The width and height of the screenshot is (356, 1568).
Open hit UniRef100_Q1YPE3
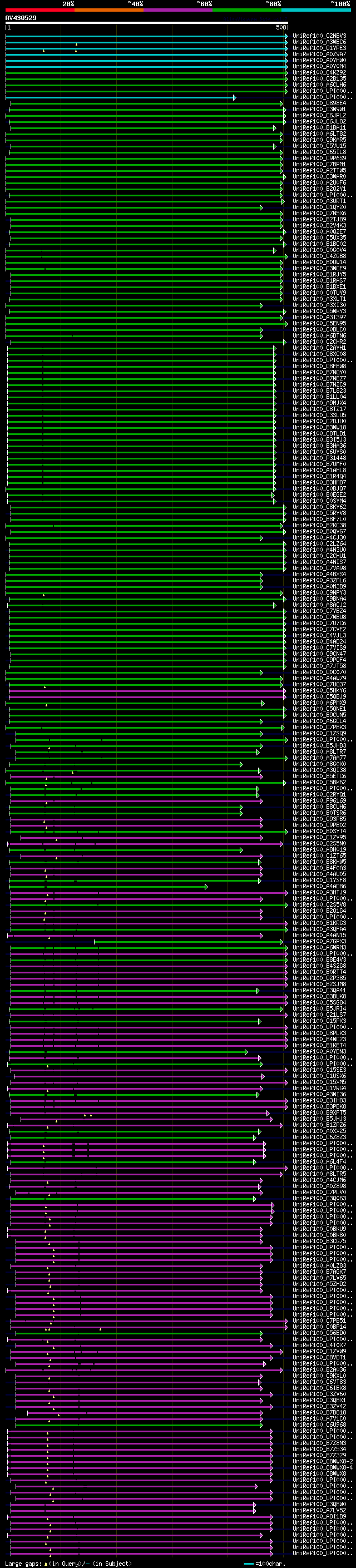(319, 48)
